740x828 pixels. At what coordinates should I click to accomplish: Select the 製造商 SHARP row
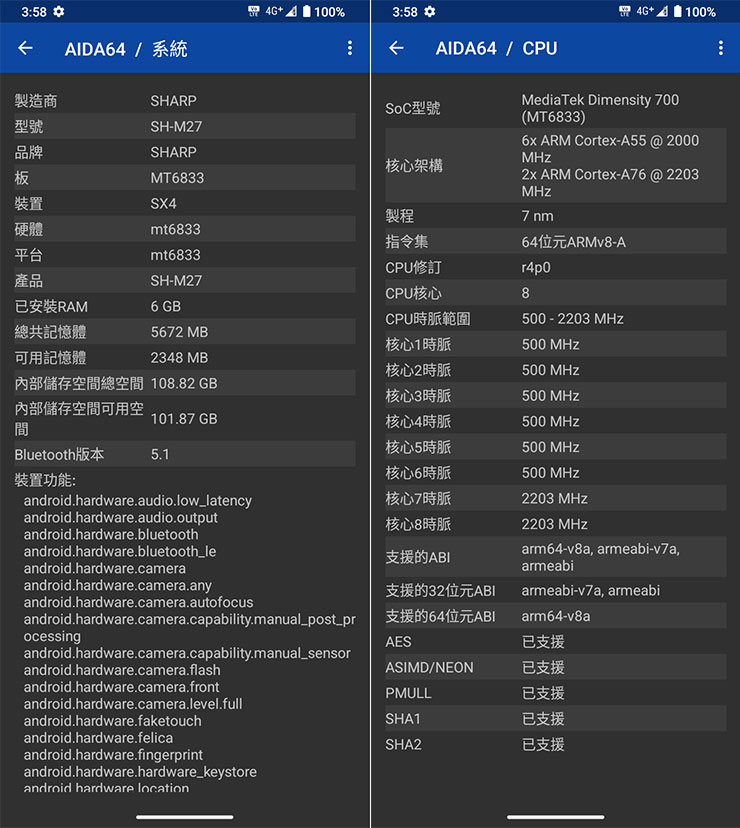point(184,100)
